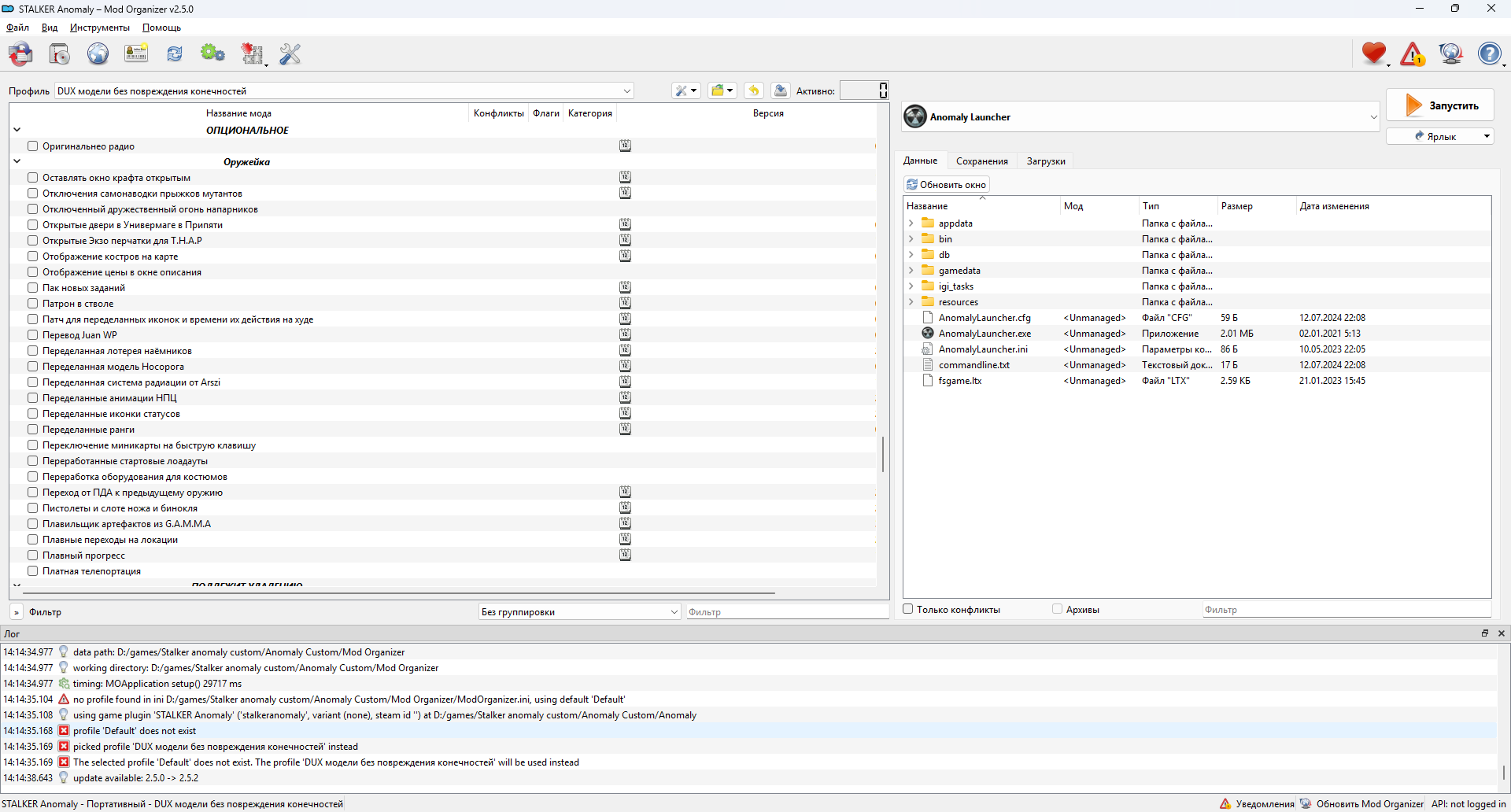Click the restore backup arrow icon
The width and height of the screenshot is (1511, 812).
pyautogui.click(x=753, y=90)
